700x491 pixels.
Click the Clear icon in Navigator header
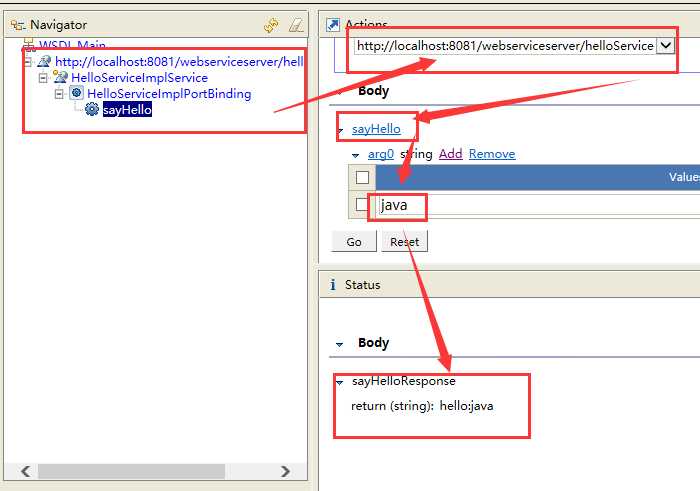(295, 24)
